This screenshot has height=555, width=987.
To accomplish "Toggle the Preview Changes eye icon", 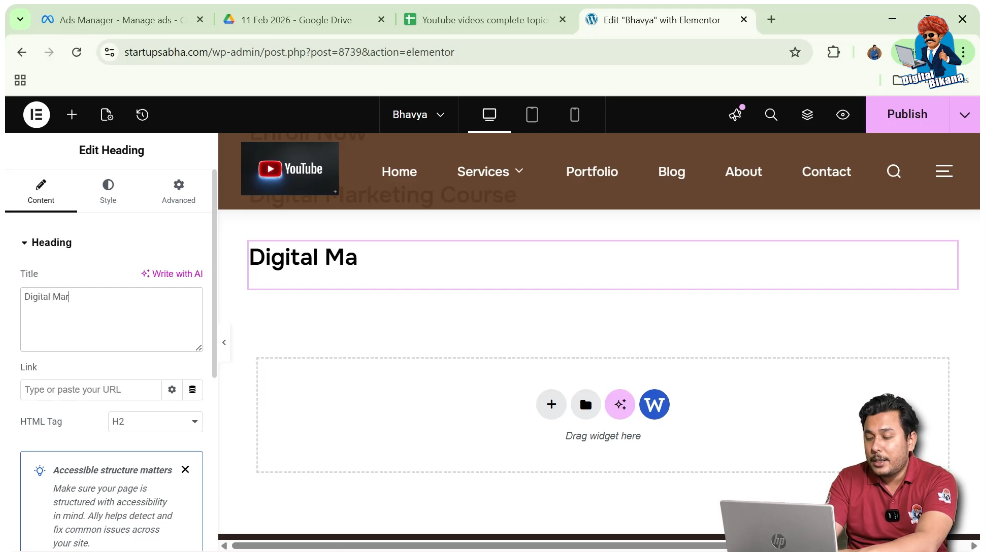I will pyautogui.click(x=843, y=115).
